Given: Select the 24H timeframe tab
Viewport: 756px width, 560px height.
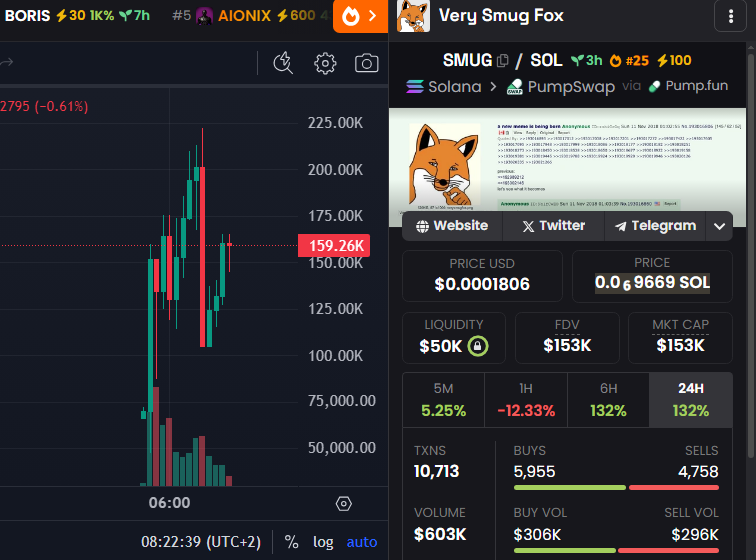Looking at the screenshot, I should (691, 400).
